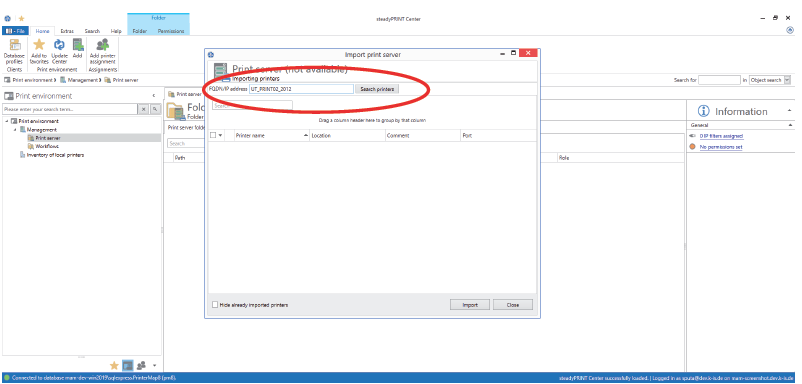Screen dimensions: 802x384
Task: Open the DIP filters assigned link
Action: 721,136
